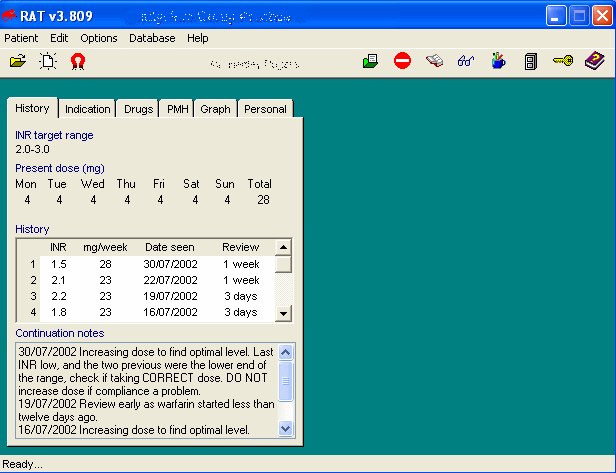This screenshot has height=473, width=616.
Task: Open the Database menu
Action: pos(152,38)
